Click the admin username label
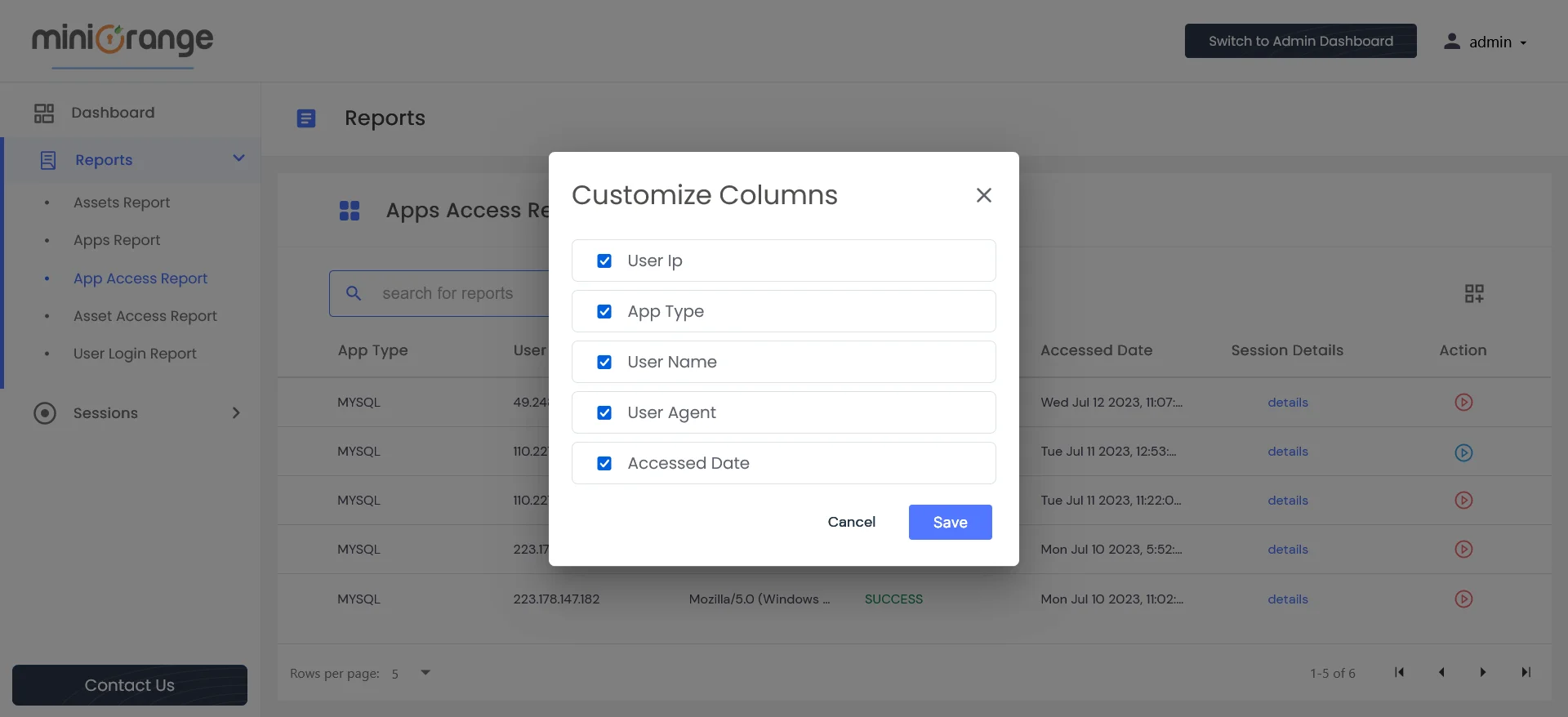 tap(1490, 42)
